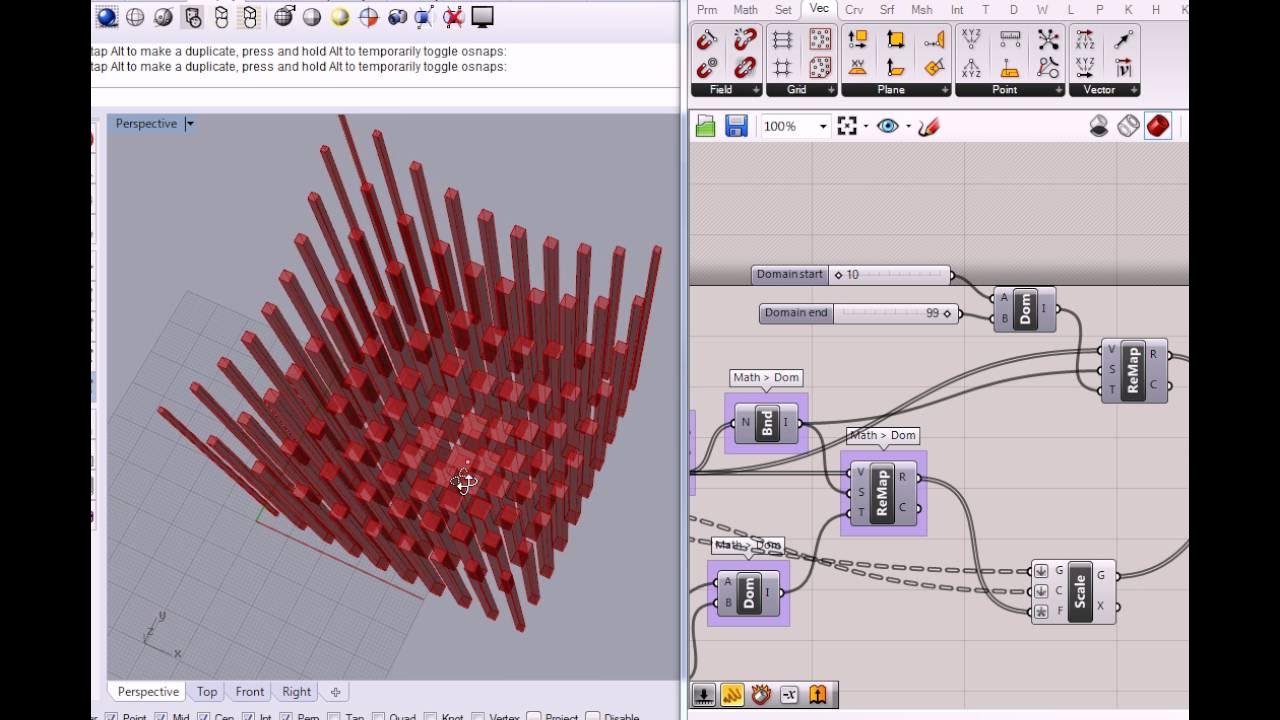
Task: Open the zoom extents dropdown arrow
Action: click(866, 127)
